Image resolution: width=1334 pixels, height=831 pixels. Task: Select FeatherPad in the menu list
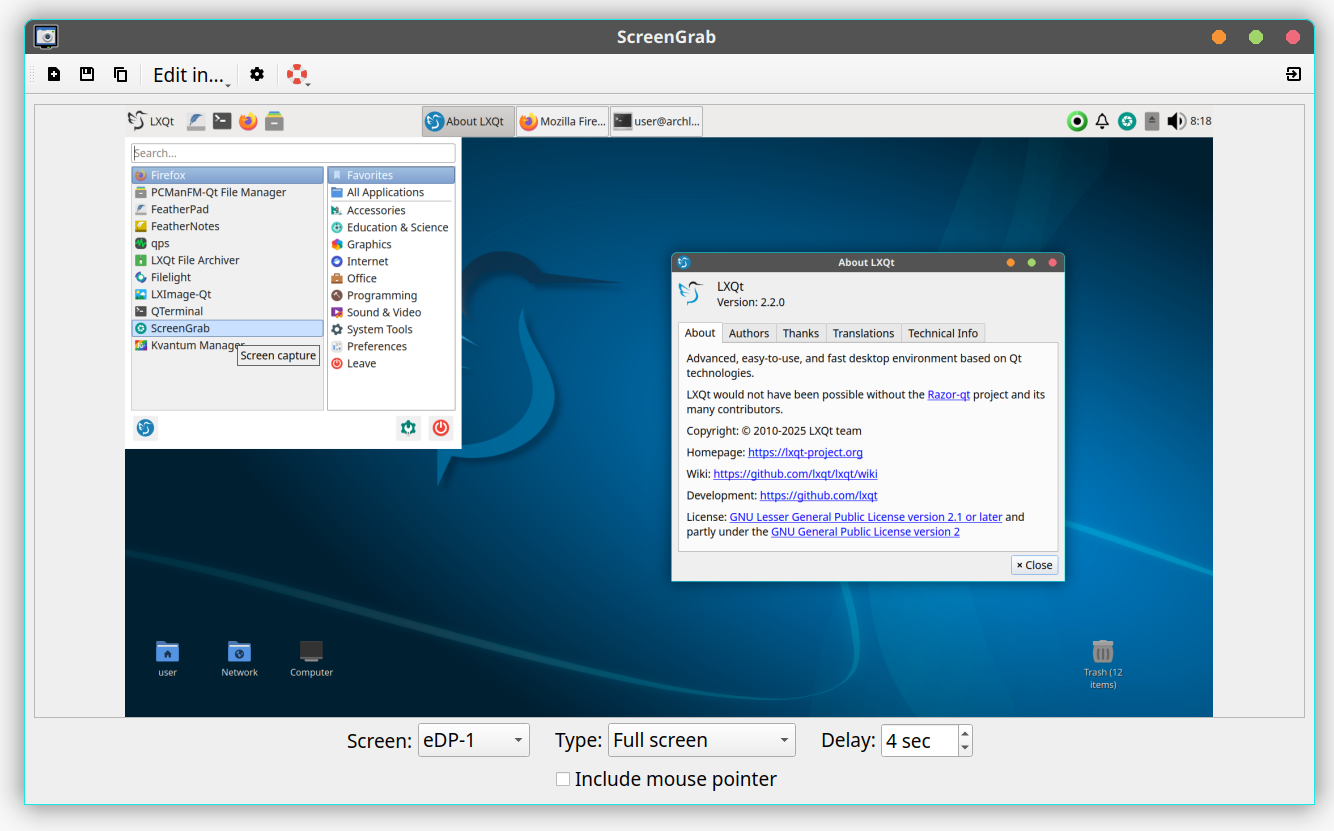(x=227, y=209)
